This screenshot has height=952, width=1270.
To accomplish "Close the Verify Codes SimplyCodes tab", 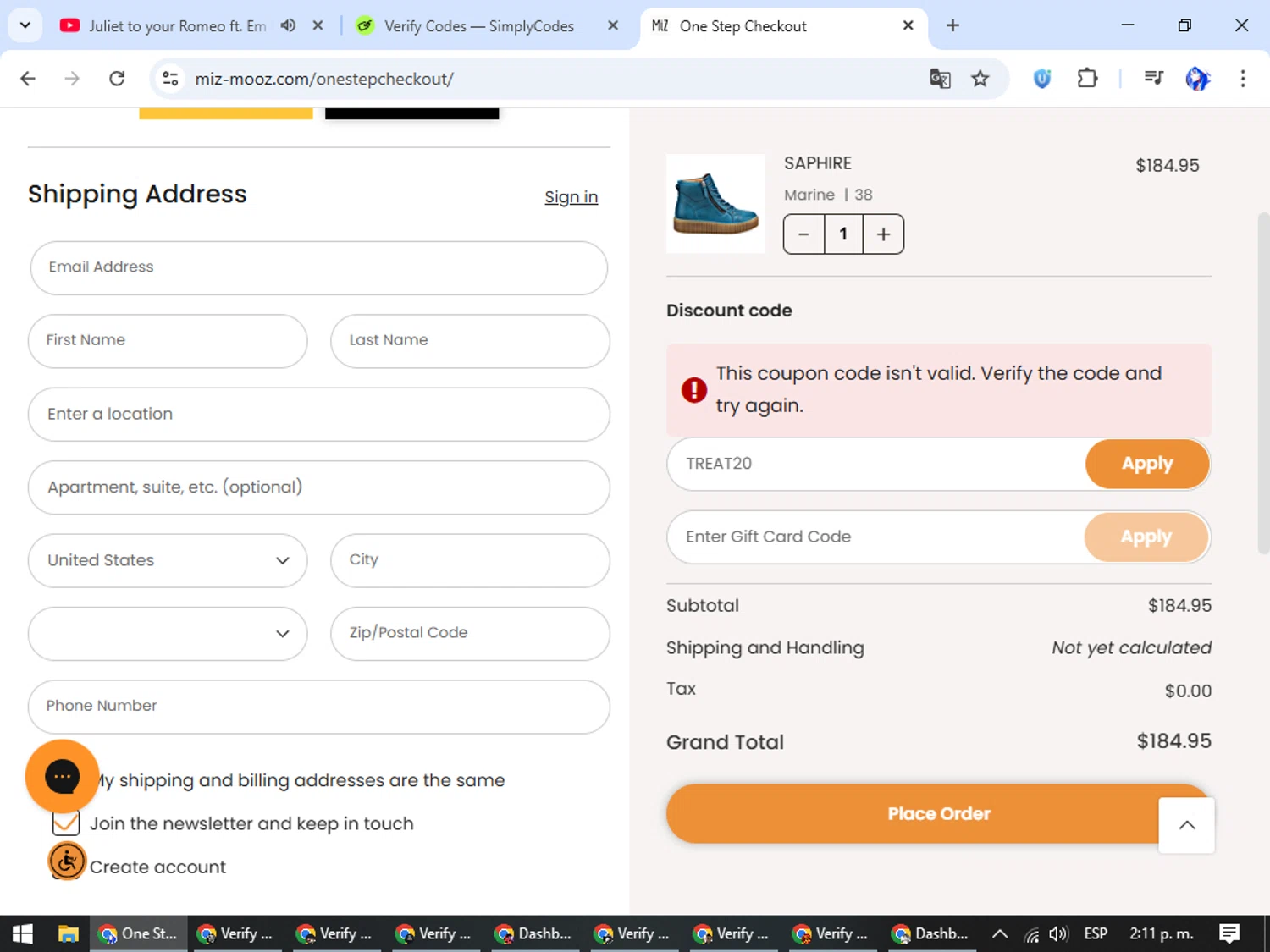I will [613, 25].
